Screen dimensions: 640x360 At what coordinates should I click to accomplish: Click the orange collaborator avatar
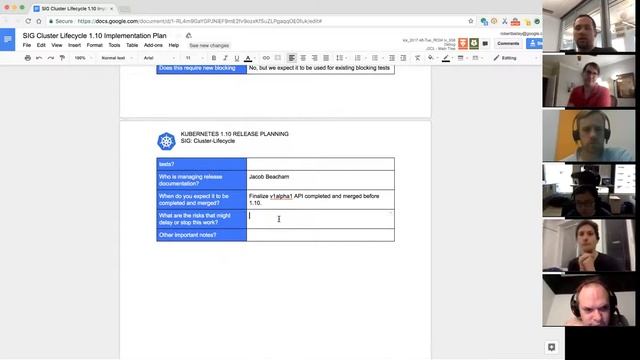(462, 43)
